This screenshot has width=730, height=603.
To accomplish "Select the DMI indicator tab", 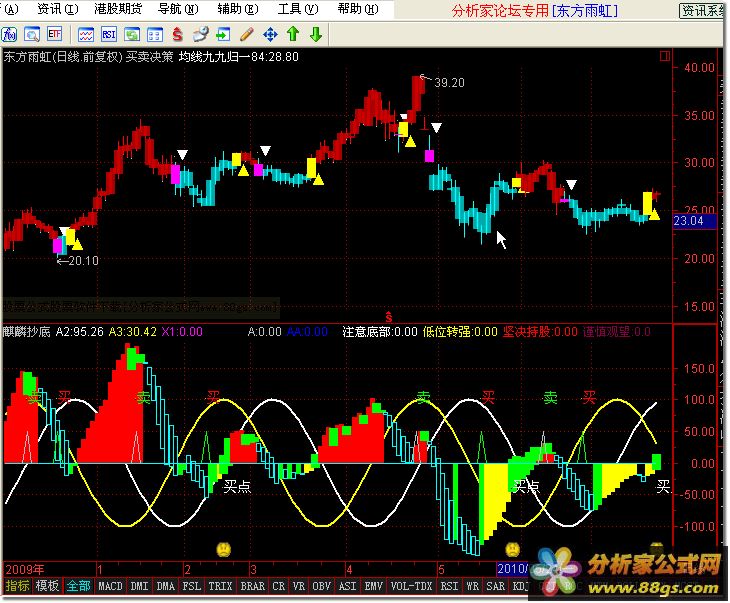I will coord(140,586).
